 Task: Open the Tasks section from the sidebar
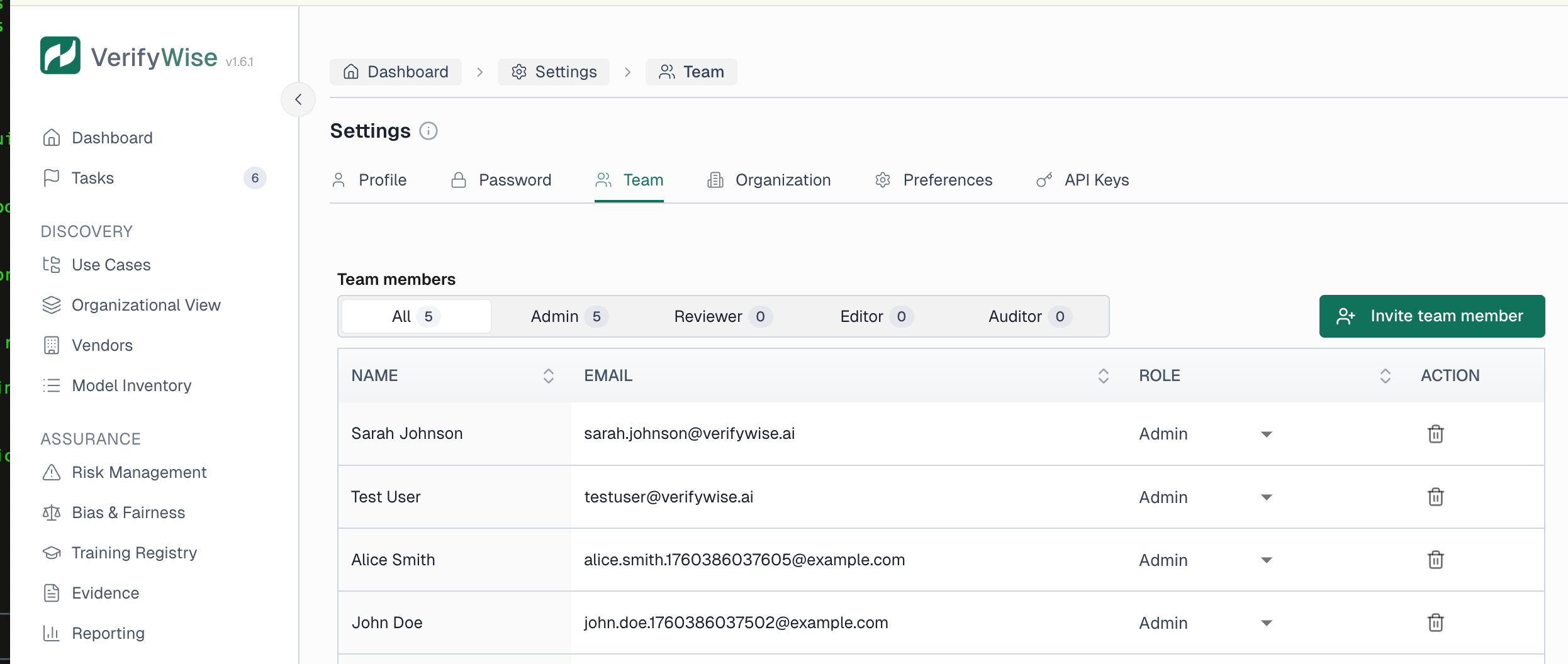point(94,178)
